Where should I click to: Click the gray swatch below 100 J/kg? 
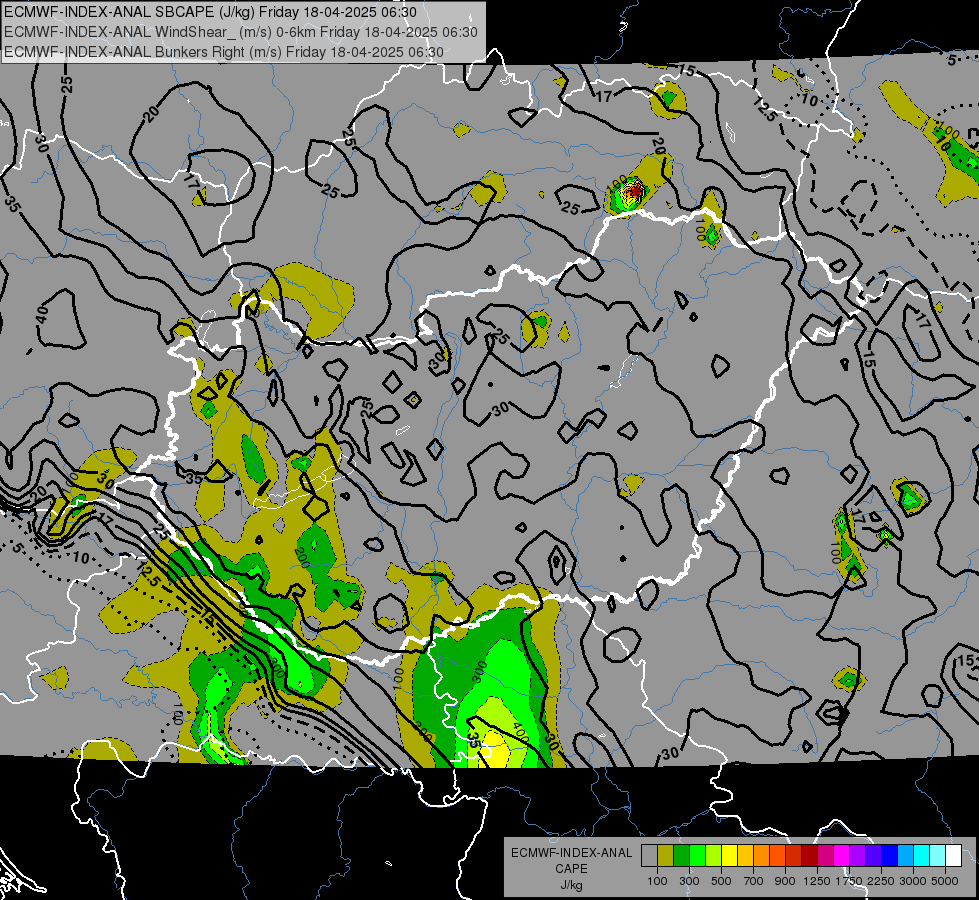tap(649, 856)
